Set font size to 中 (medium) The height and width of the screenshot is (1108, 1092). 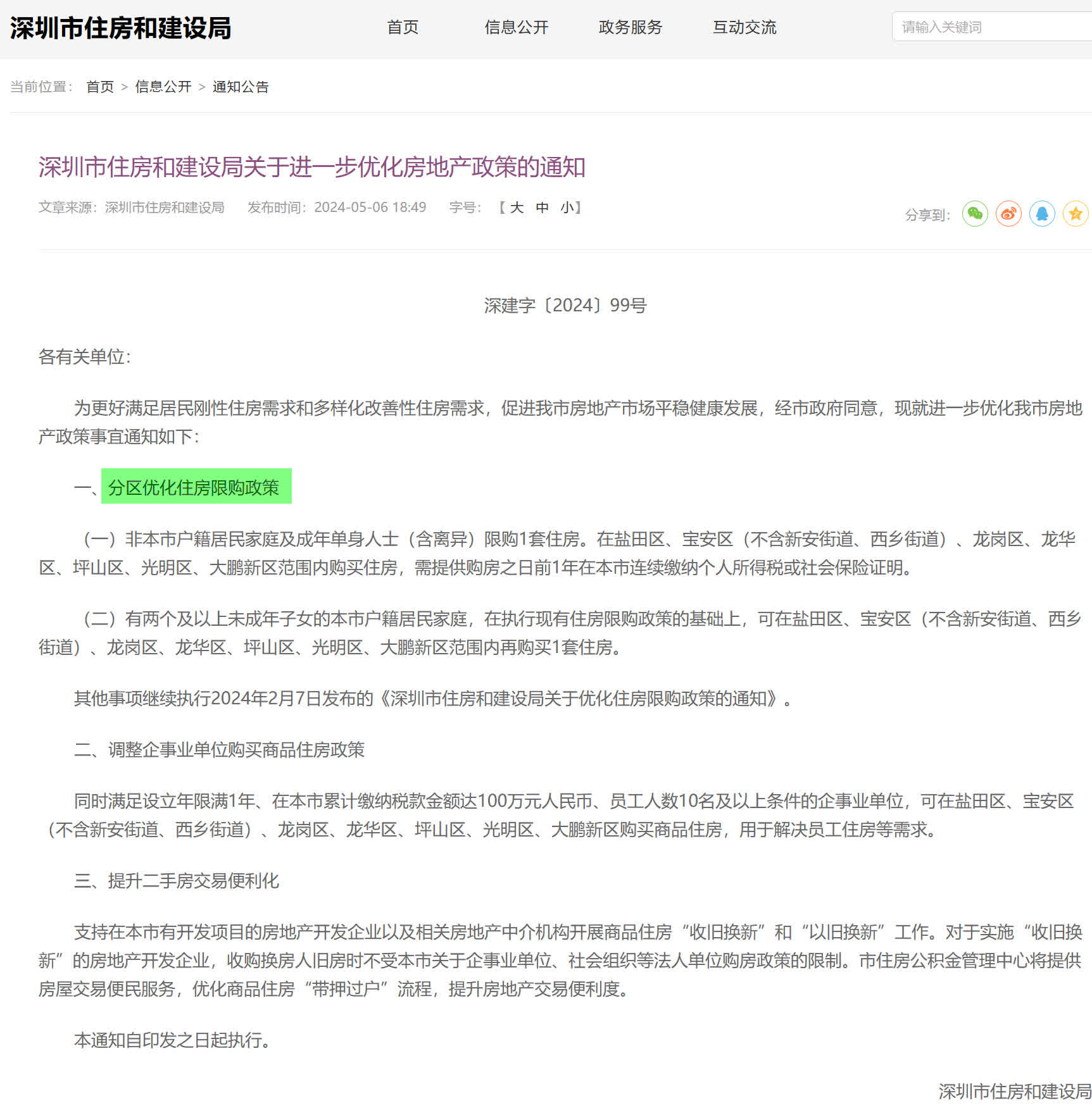542,208
